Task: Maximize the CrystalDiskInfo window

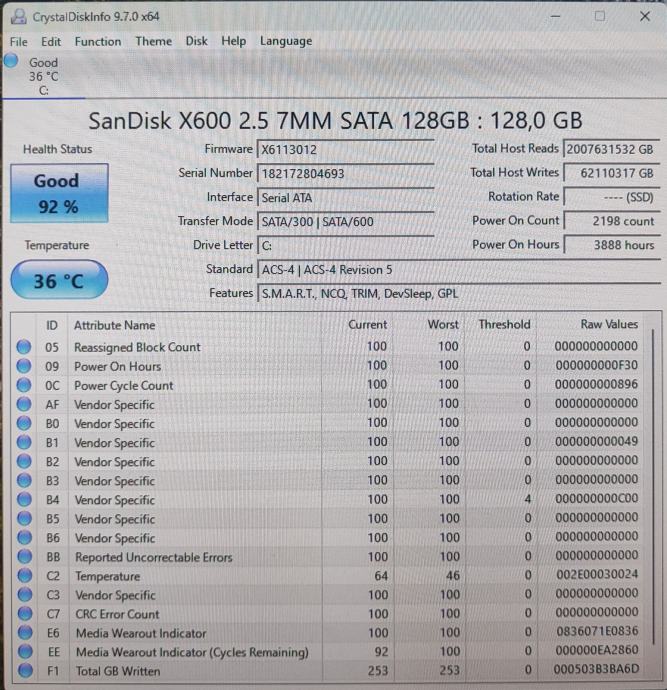Action: (x=600, y=17)
